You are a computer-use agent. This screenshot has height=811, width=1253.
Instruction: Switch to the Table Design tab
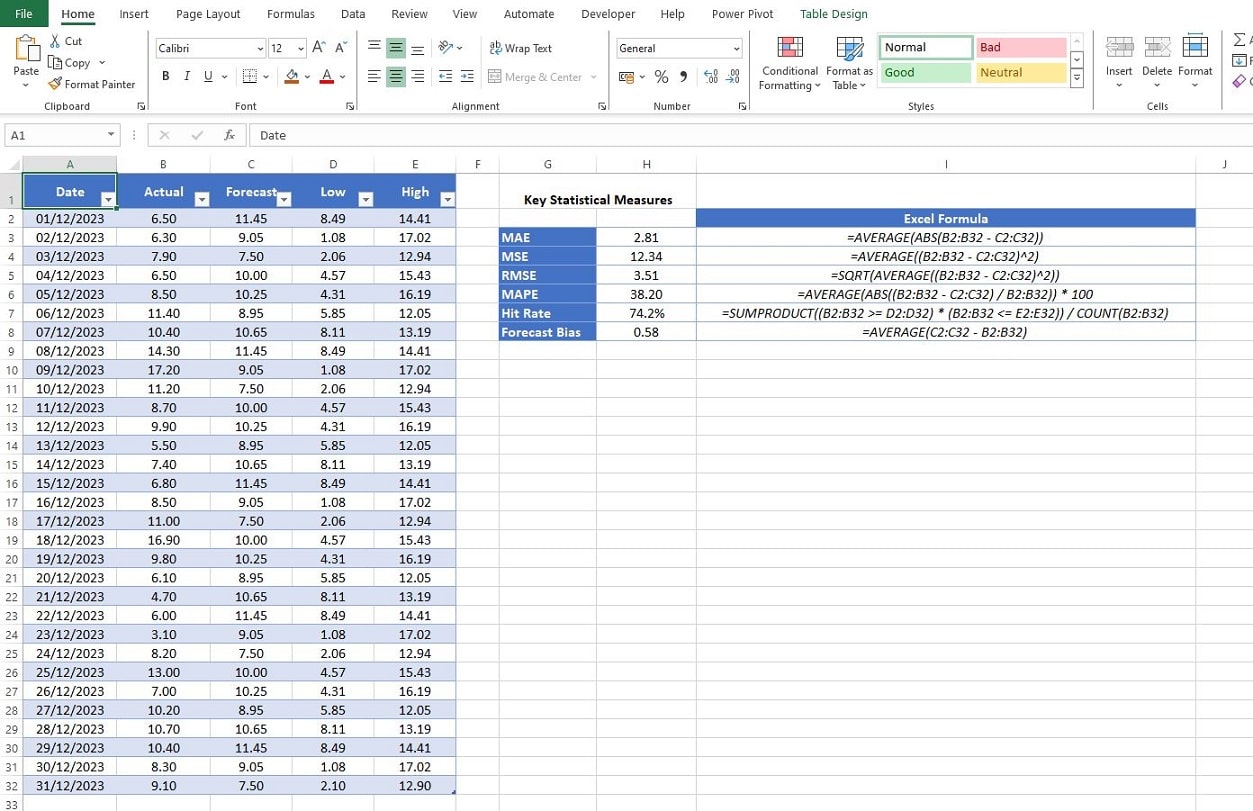pyautogui.click(x=833, y=13)
